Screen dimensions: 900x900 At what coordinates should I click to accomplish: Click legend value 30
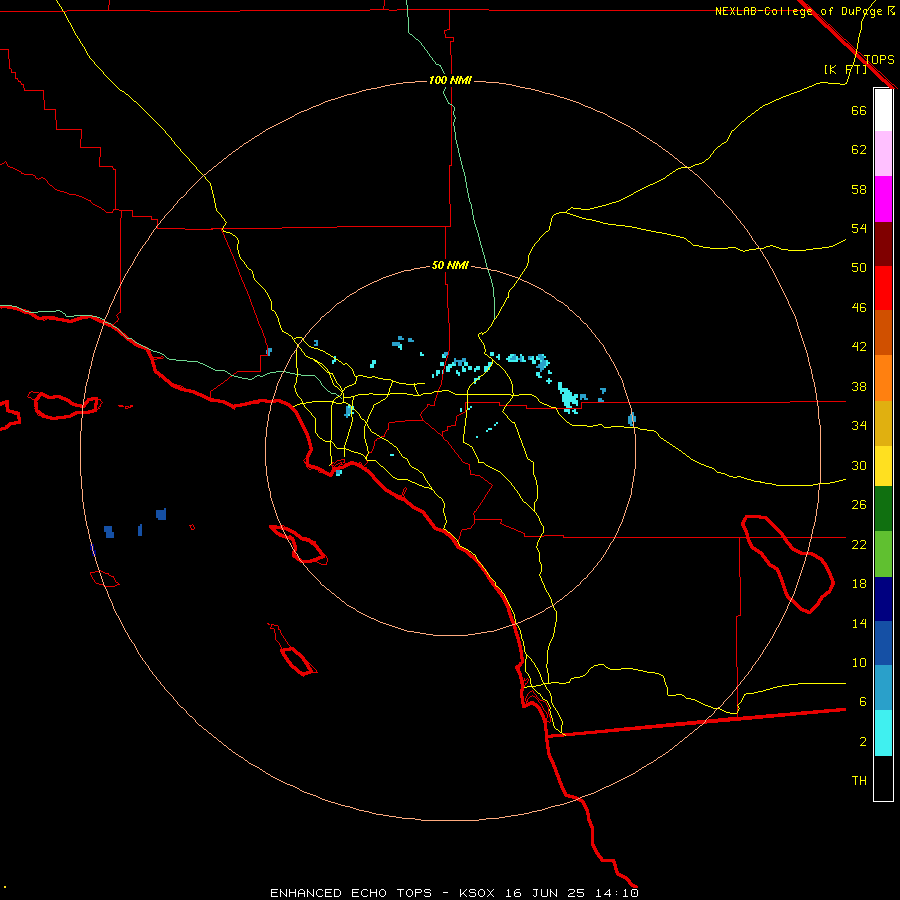(859, 465)
